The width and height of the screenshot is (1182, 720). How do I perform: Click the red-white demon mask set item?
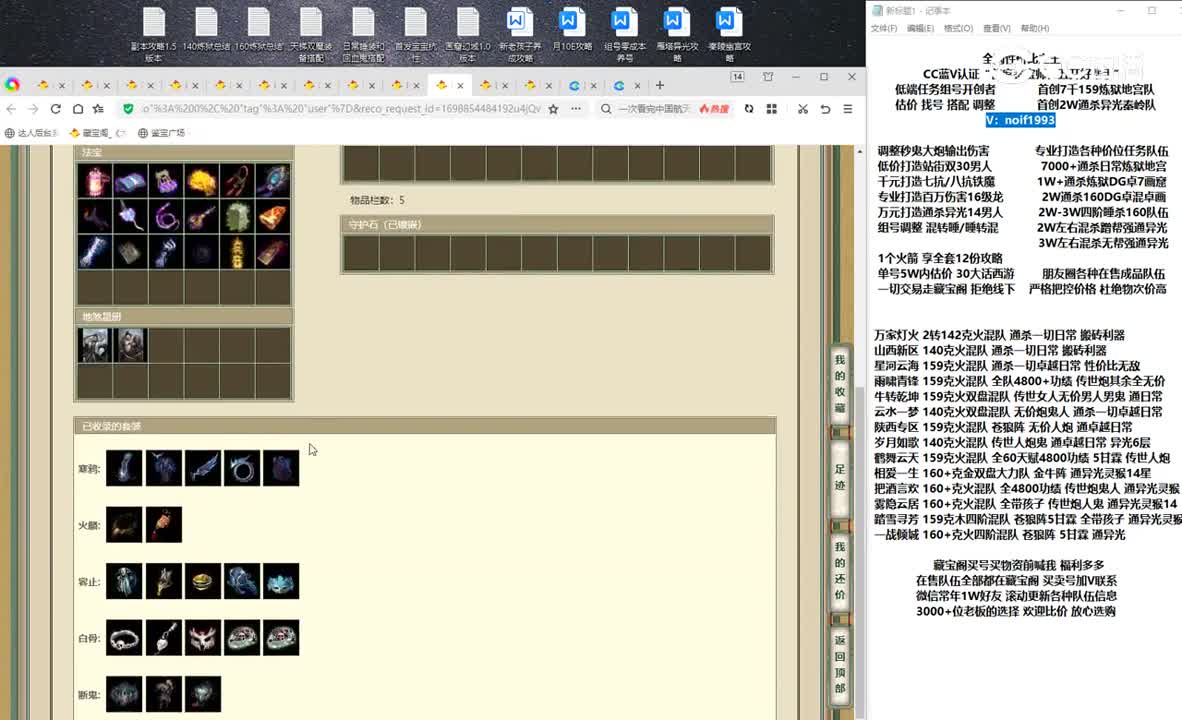click(203, 638)
